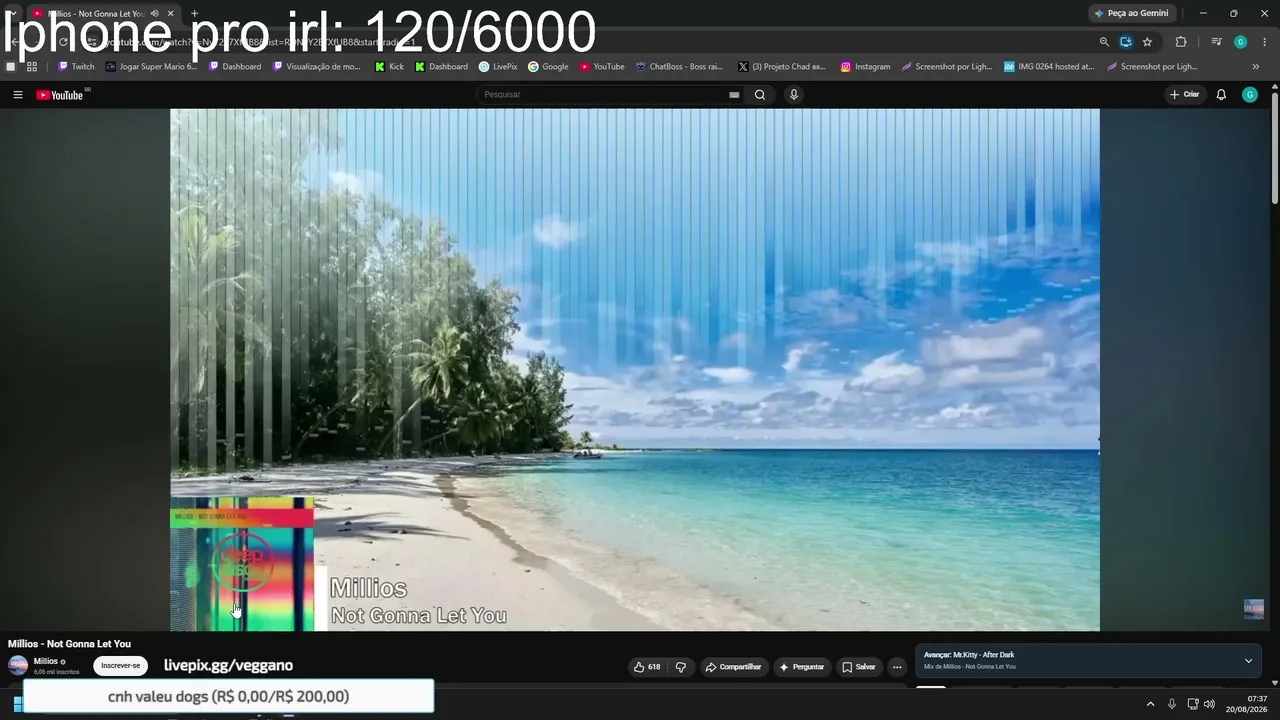Image resolution: width=1280 pixels, height=720 pixels.
Task: Open more video actions ellipsis menu
Action: click(x=897, y=667)
